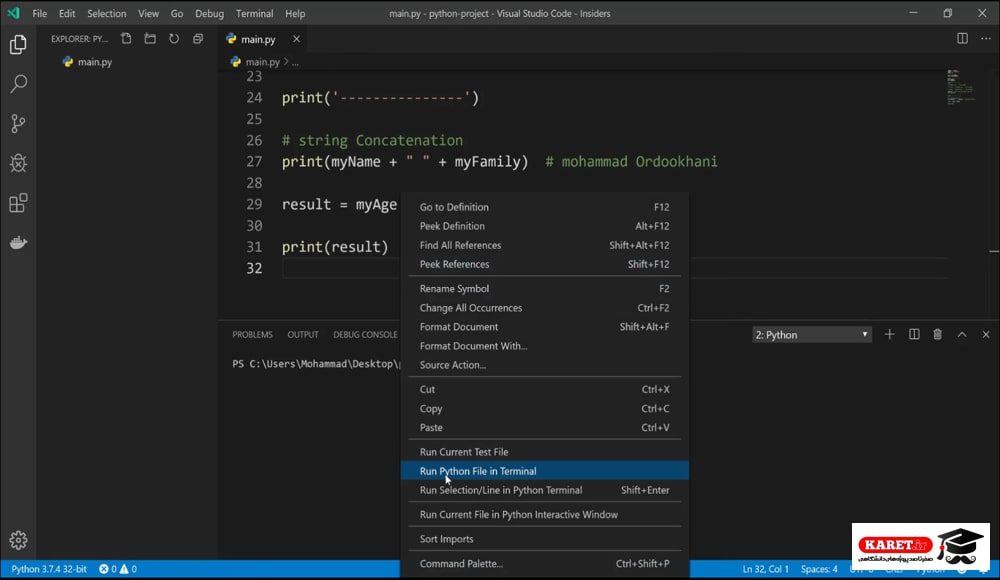The image size is (1000, 580).
Task: Refresh the Explorer file list
Action: (174, 39)
